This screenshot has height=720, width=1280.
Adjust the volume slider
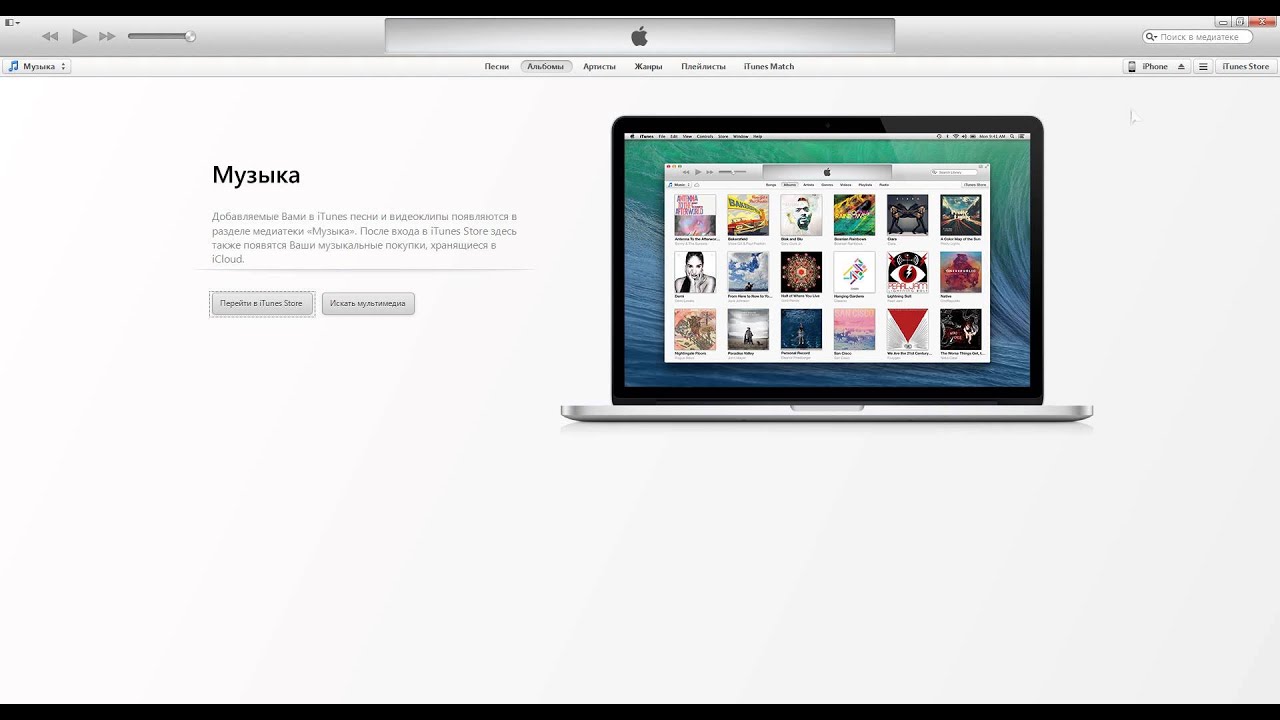click(x=161, y=37)
